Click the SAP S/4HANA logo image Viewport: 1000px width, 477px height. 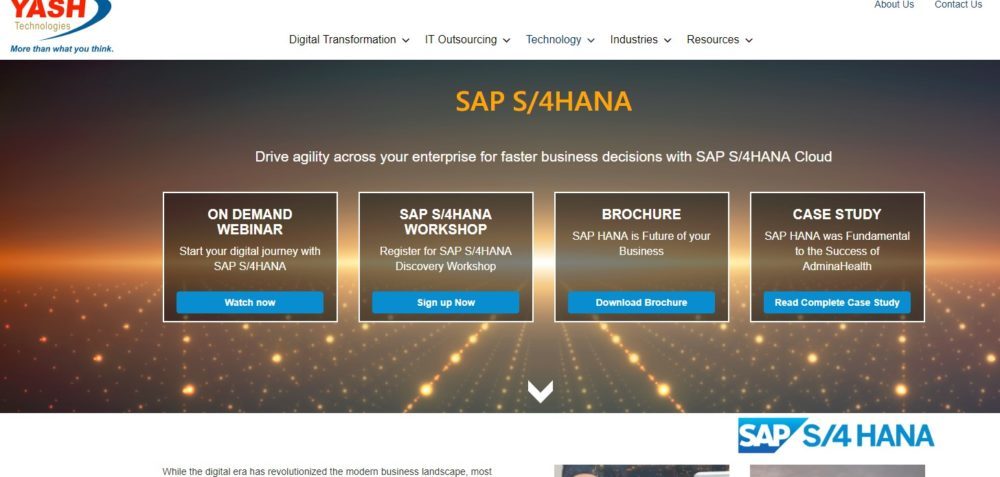836,436
